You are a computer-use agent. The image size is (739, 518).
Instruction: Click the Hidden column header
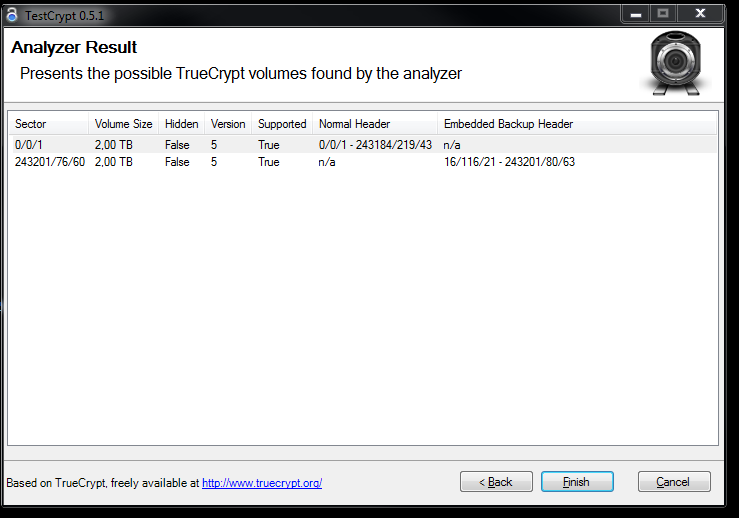181,124
